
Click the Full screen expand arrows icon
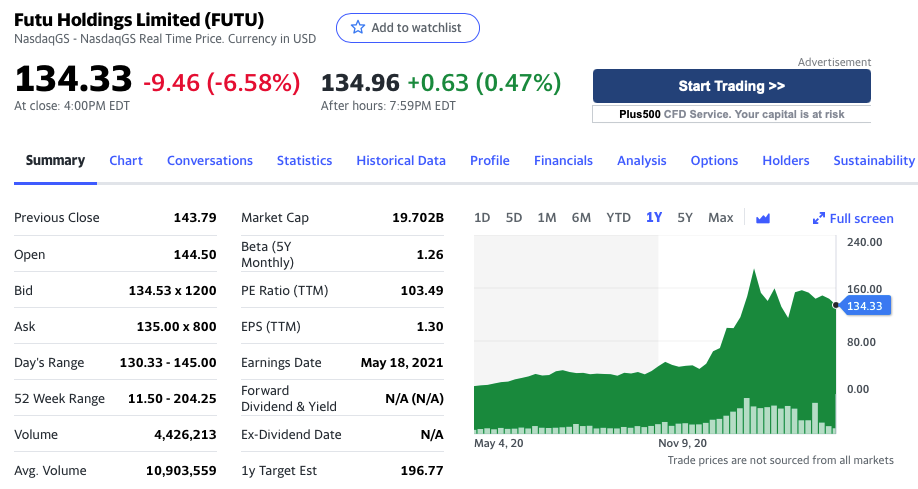pyautogui.click(x=818, y=218)
